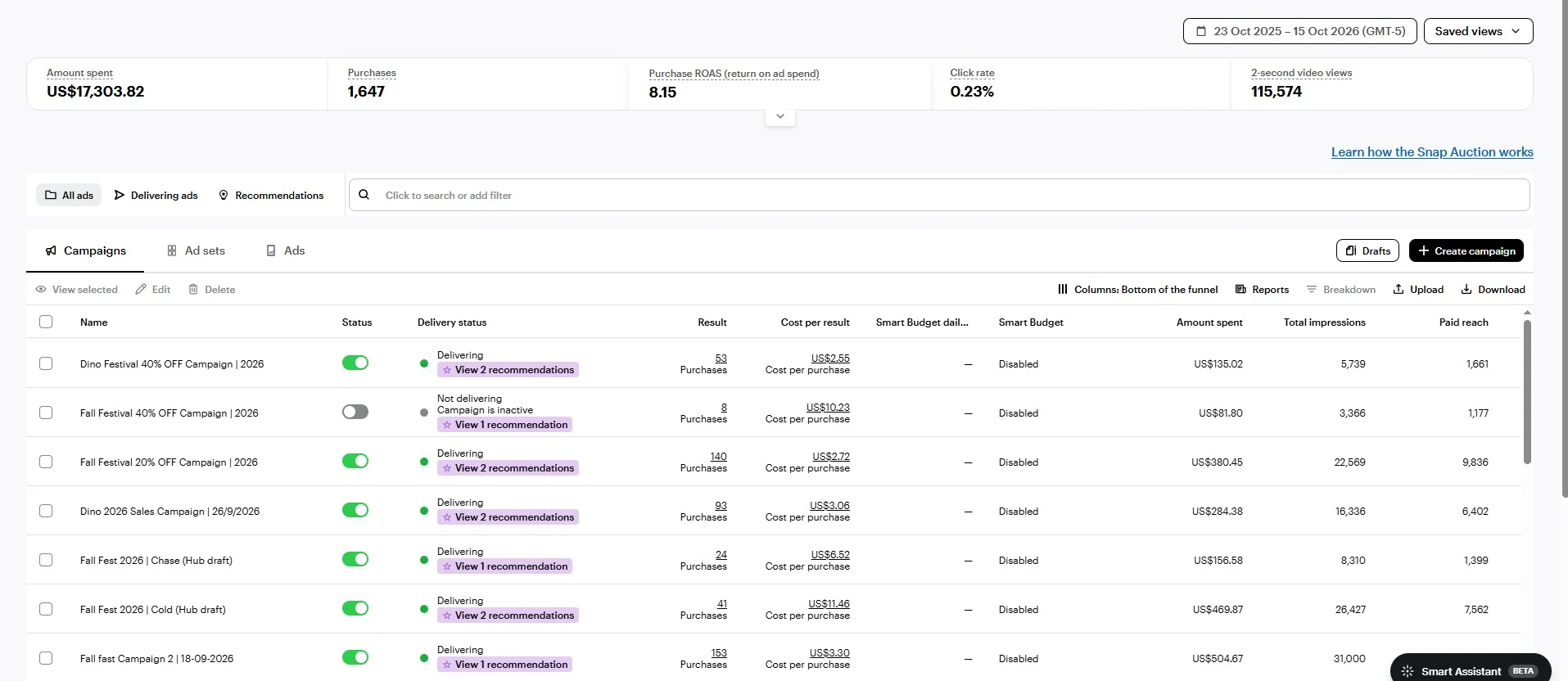Viewport: 1568px width, 681px height.
Task: Open Learn how the Snap Auction works link
Action: 1432,152
